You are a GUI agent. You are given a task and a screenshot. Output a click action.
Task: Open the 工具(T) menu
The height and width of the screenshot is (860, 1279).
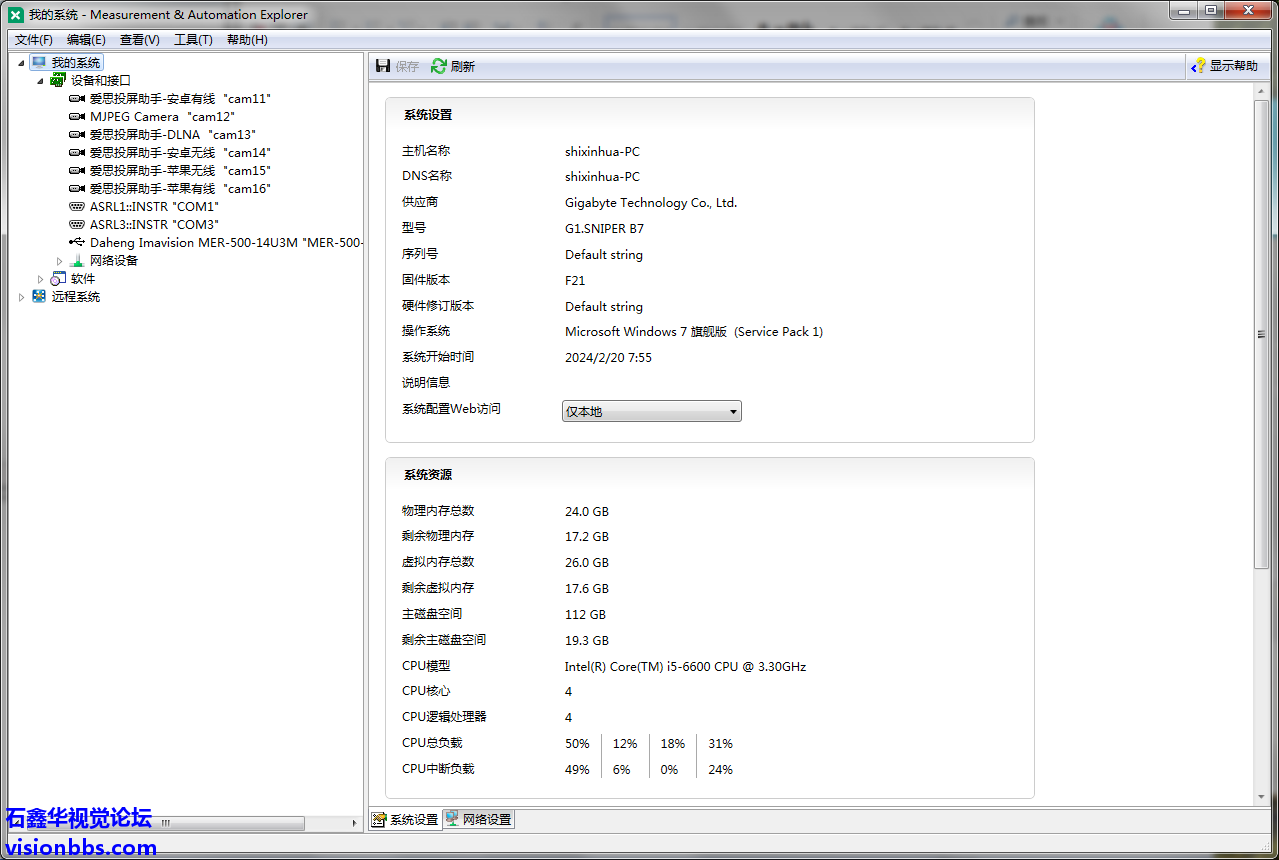point(193,40)
